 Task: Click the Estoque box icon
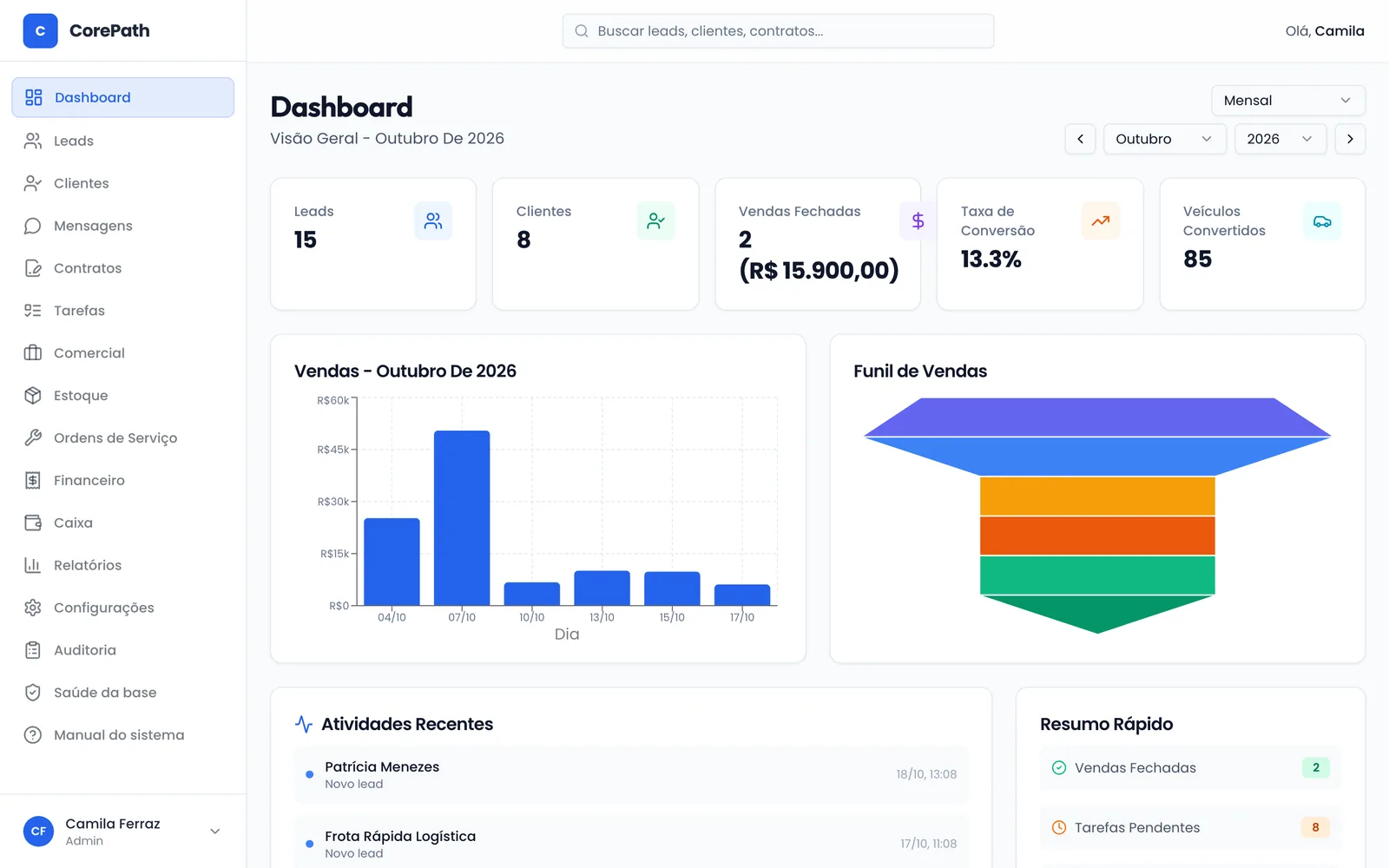33,396
